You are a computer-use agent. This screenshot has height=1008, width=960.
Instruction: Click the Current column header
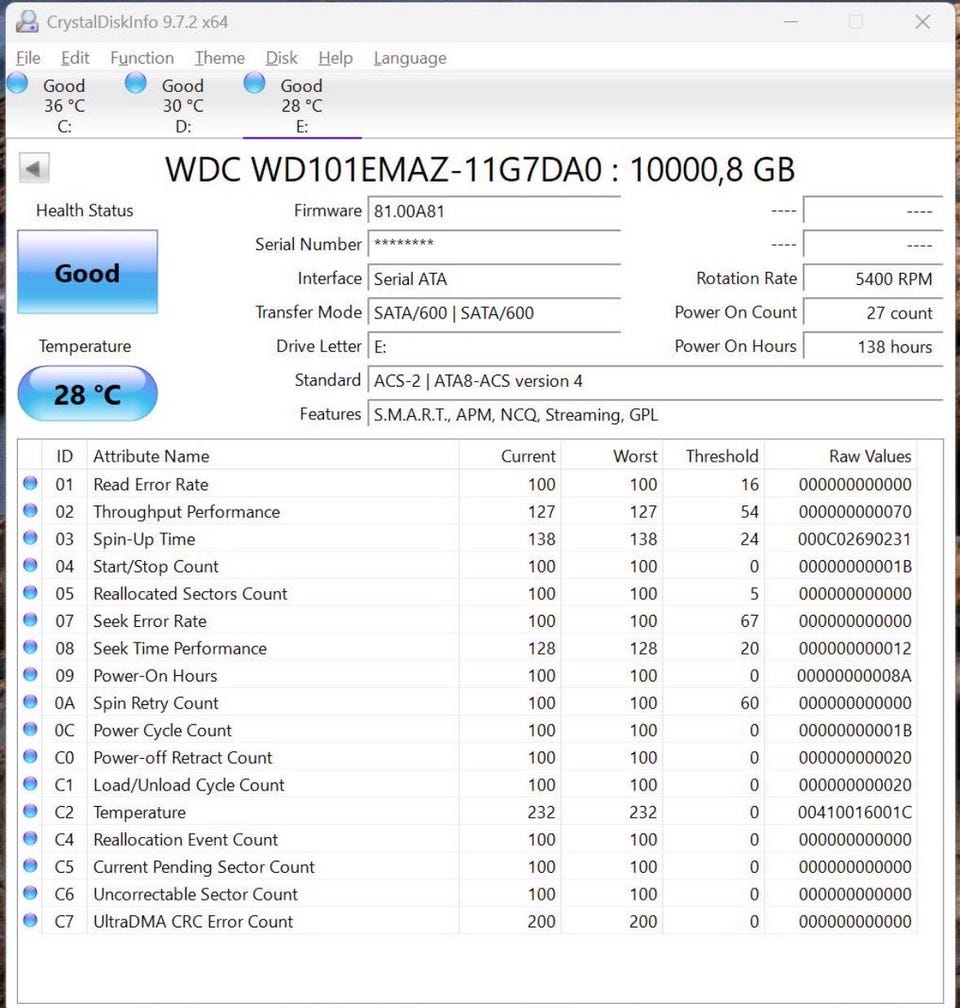click(x=511, y=456)
